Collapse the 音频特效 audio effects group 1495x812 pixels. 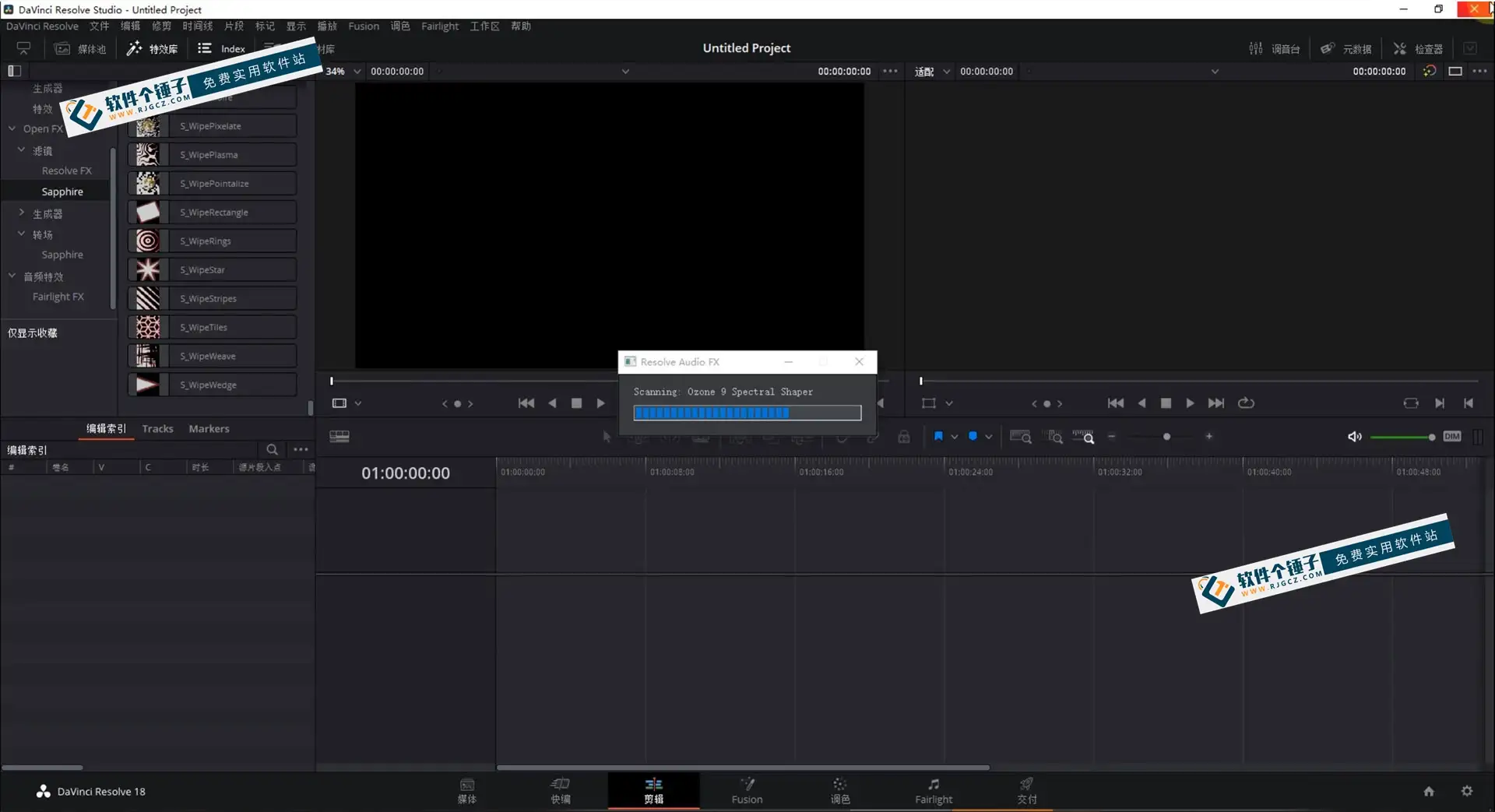pyautogui.click(x=12, y=276)
